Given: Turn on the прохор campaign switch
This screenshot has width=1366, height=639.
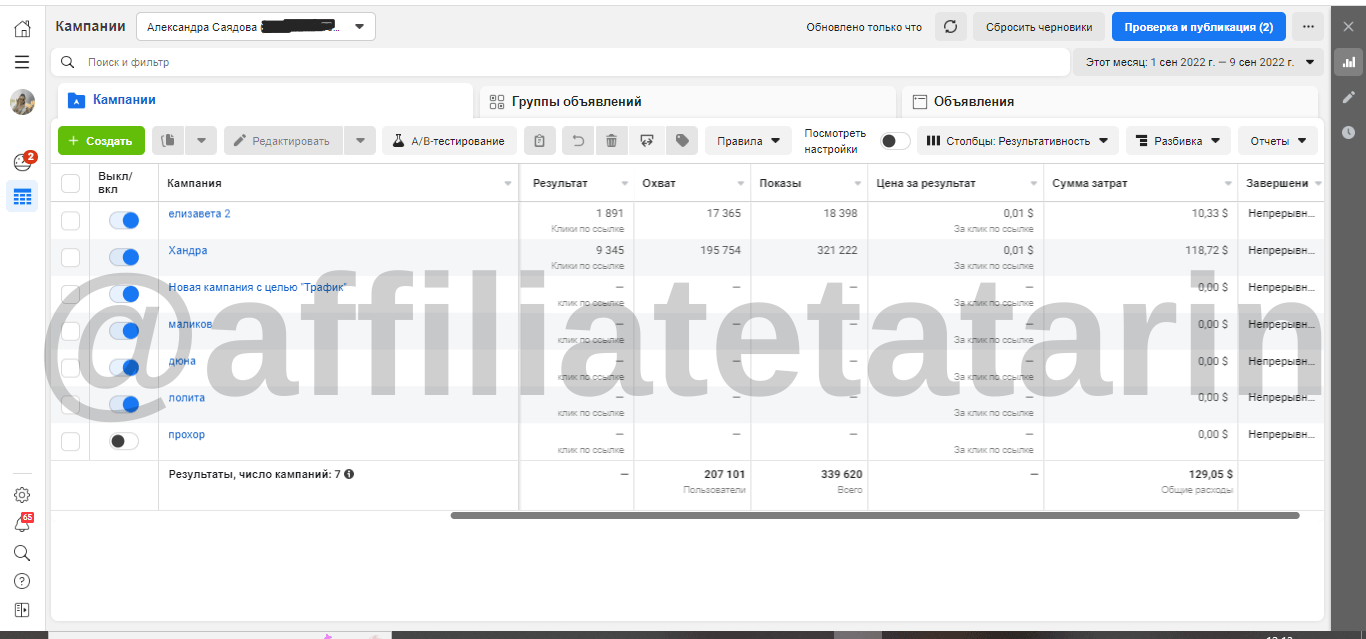Looking at the screenshot, I should (124, 441).
